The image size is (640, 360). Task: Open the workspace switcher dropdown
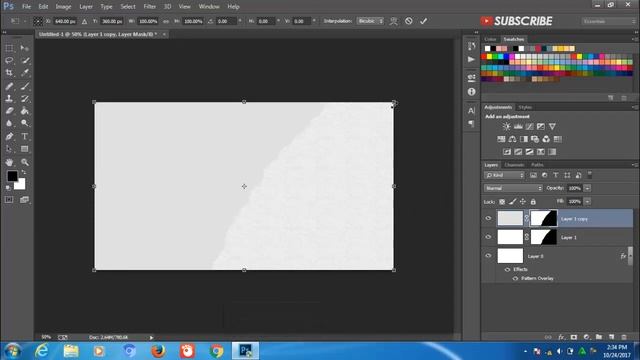pos(608,21)
